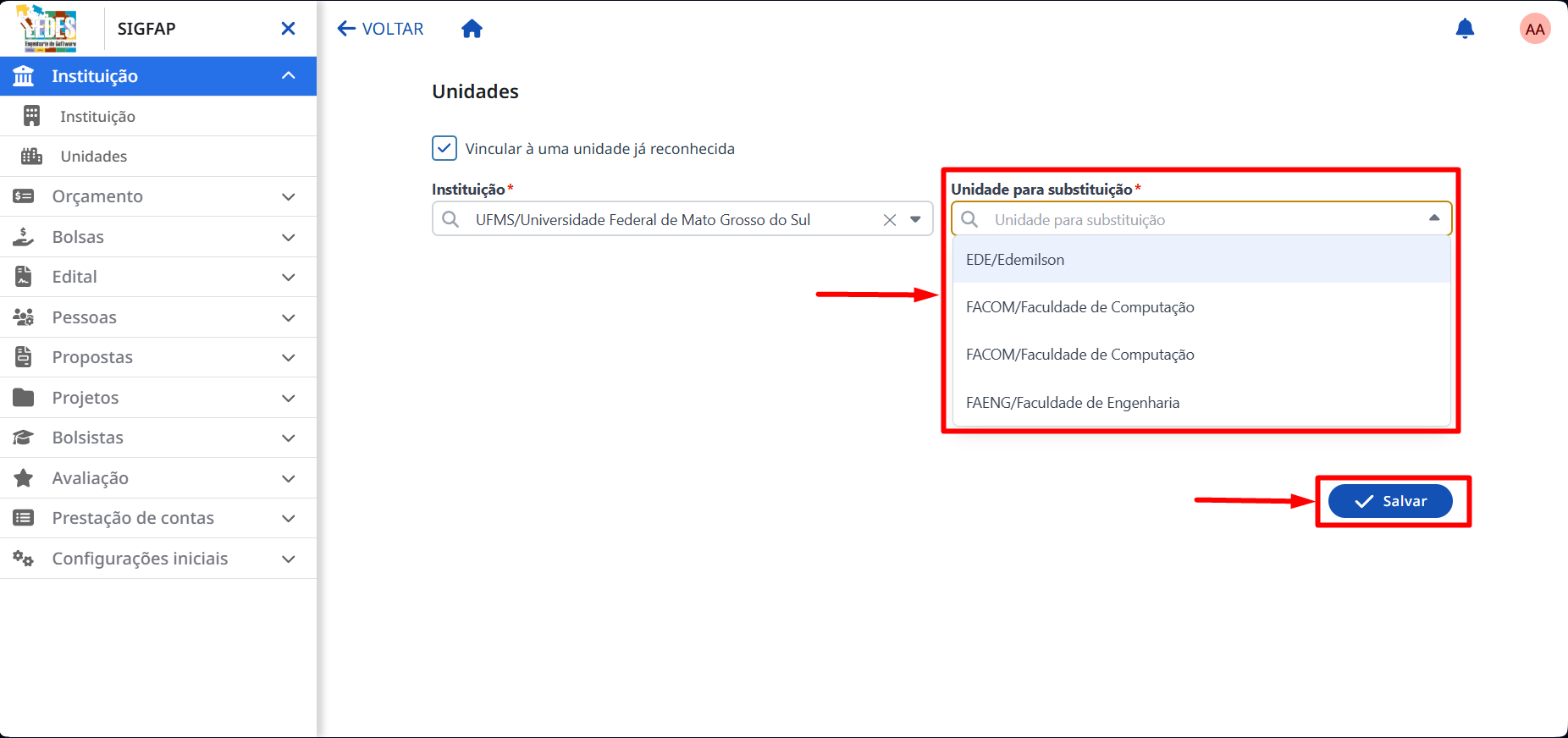Open the Projetos menu label
Viewport: 1568px width, 738px height.
coord(86,398)
